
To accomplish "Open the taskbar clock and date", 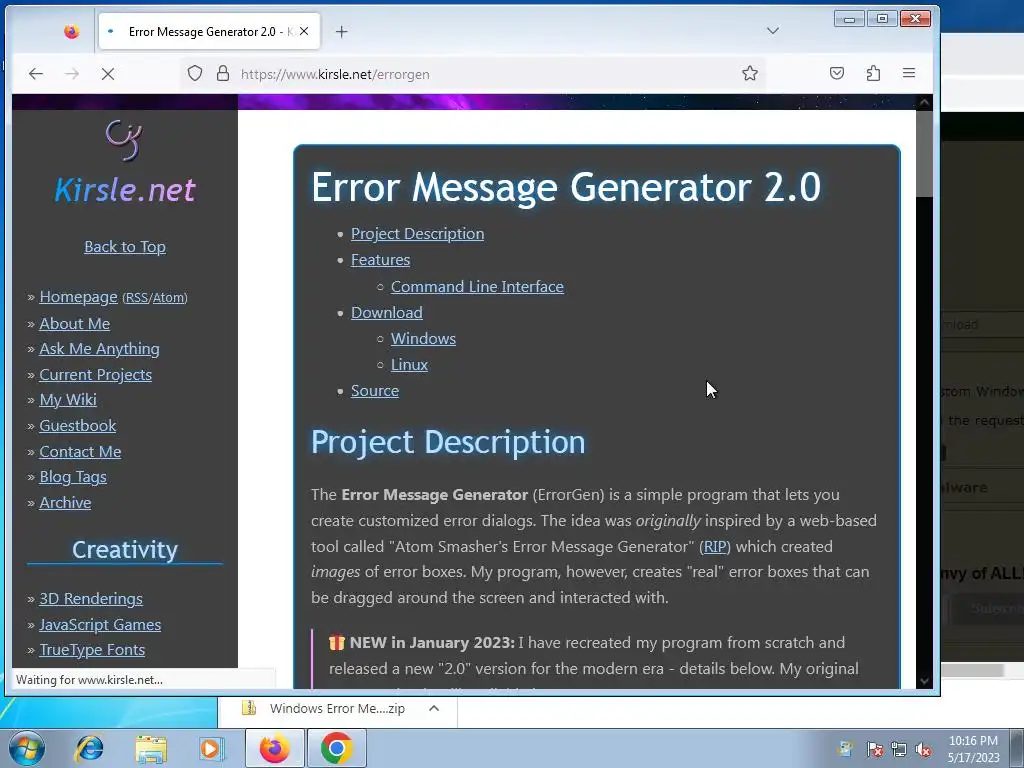I will [973, 749].
